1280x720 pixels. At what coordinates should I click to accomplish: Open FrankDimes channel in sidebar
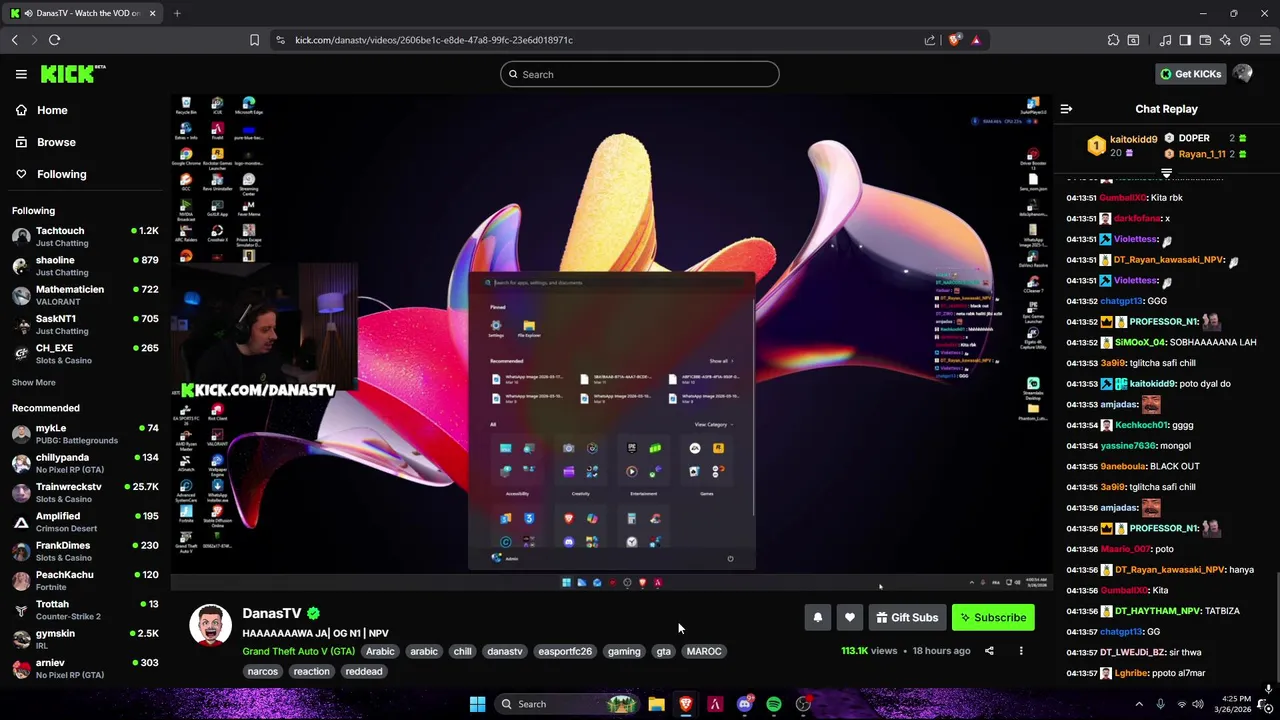(x=85, y=551)
